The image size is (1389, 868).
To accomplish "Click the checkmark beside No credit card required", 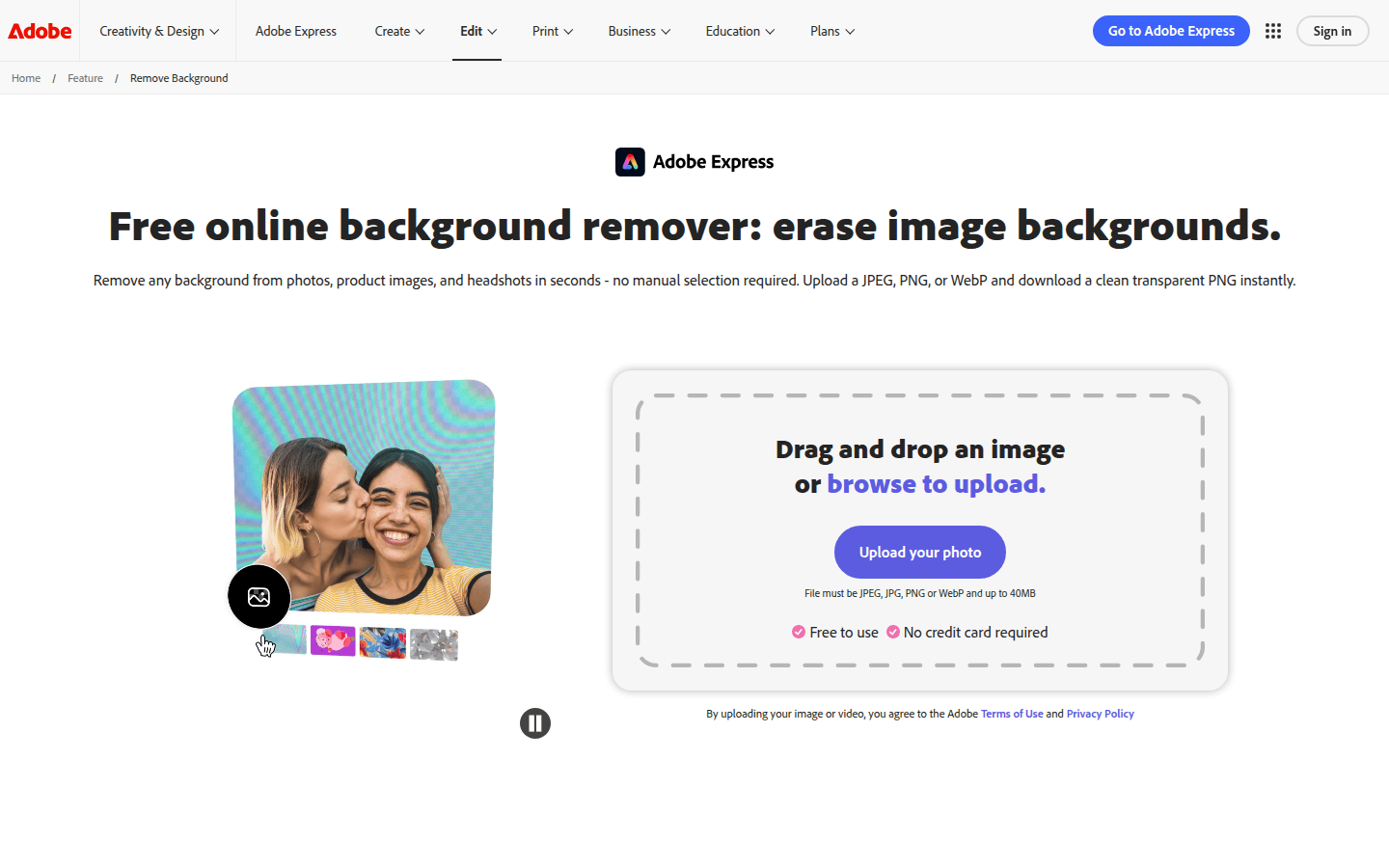I will tap(893, 632).
